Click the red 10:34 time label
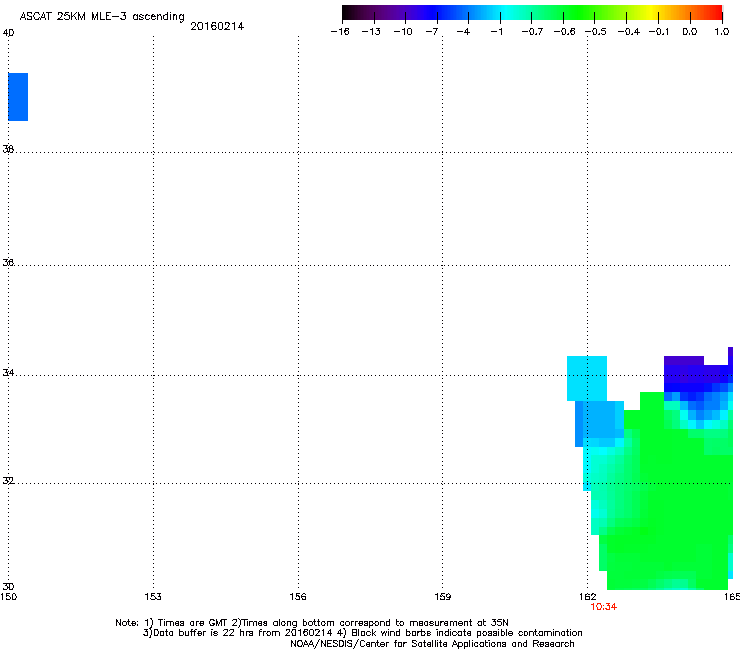Image resolution: width=740 pixels, height=650 pixels. (x=604, y=607)
